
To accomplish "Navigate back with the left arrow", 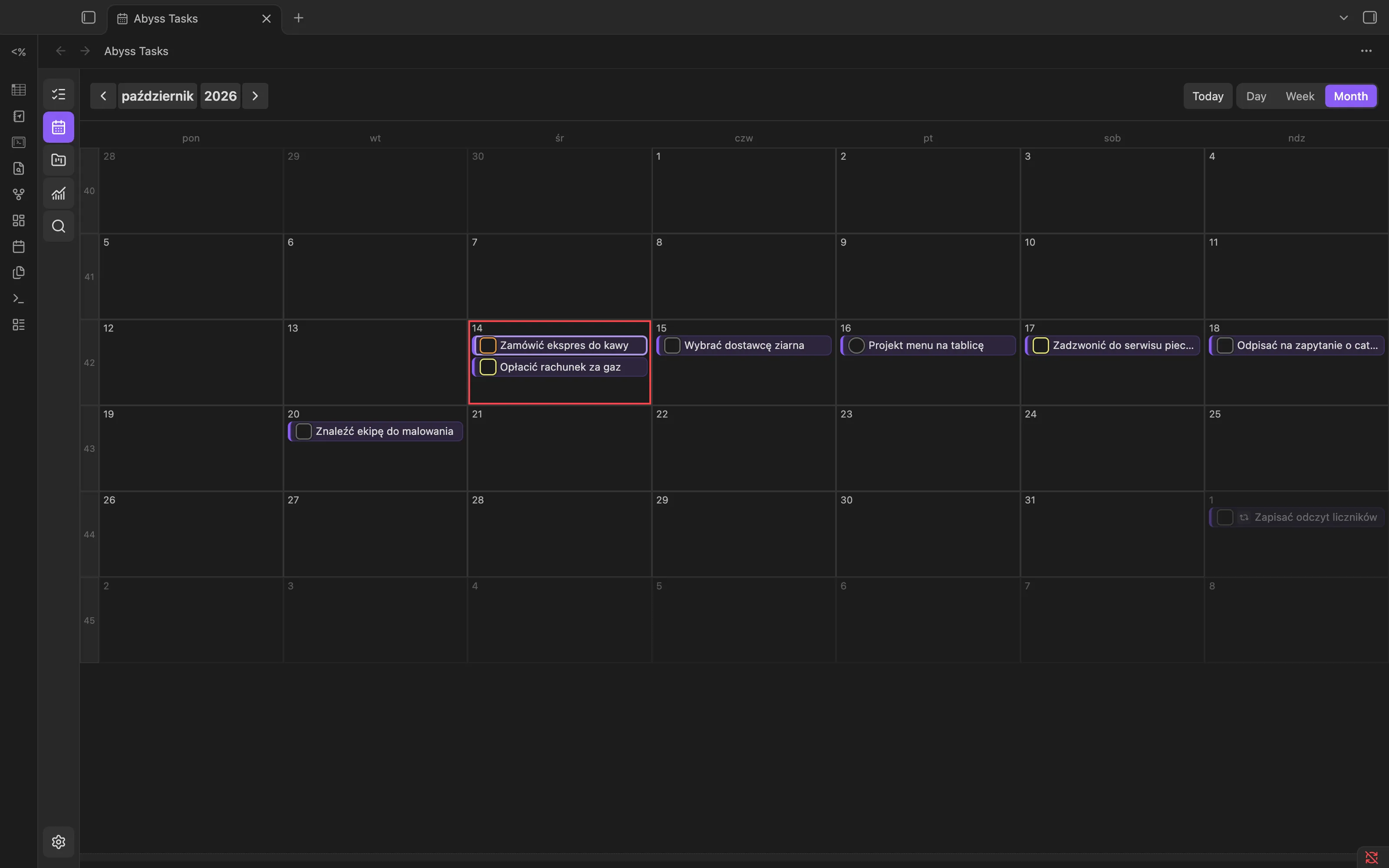I will click(61, 51).
